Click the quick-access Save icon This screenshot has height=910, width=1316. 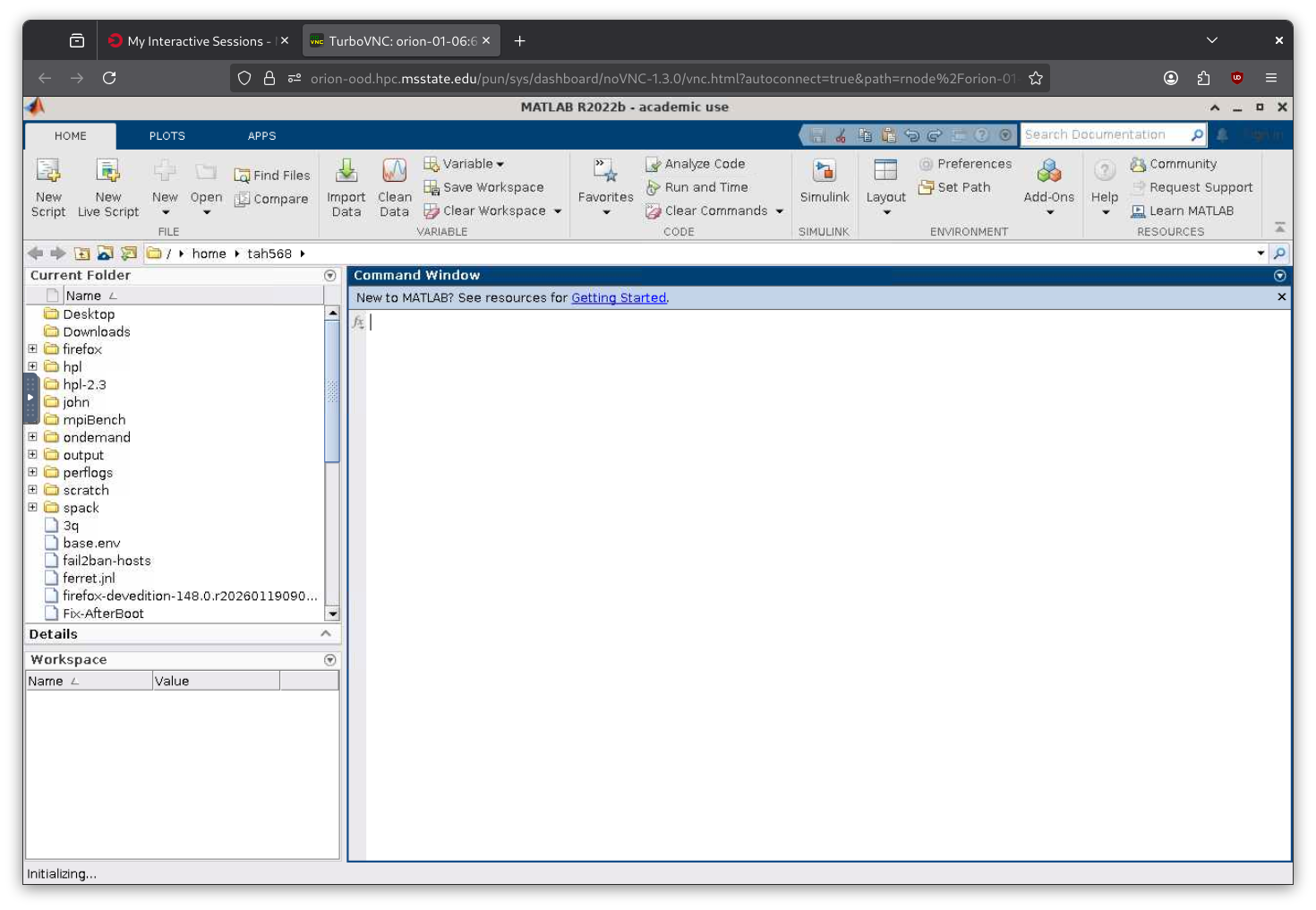(x=817, y=135)
